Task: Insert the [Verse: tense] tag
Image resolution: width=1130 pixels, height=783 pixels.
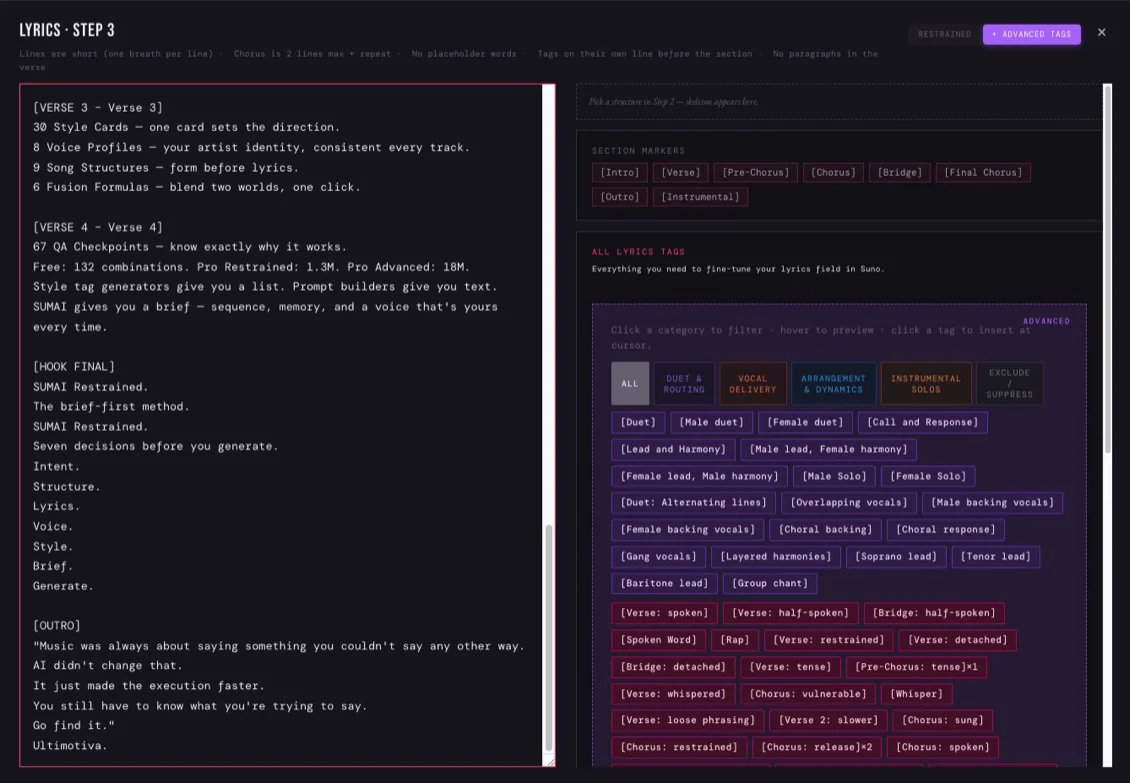Action: 791,667
